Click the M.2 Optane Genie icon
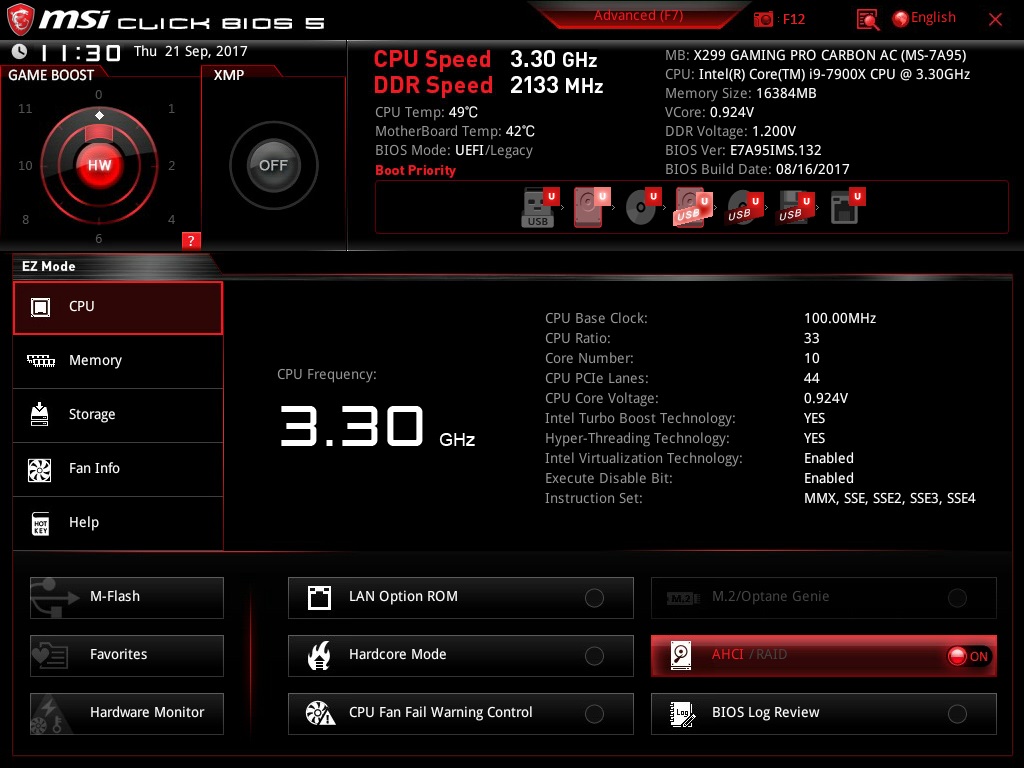 tap(683, 598)
